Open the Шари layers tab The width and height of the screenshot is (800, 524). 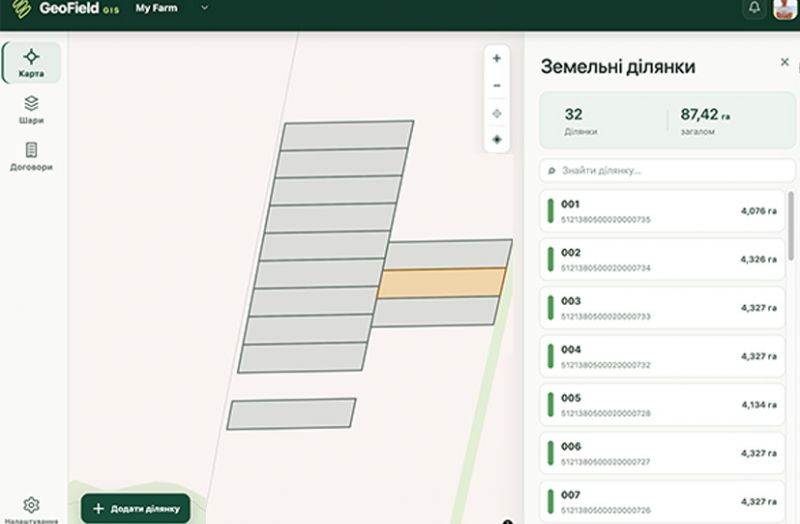click(31, 110)
